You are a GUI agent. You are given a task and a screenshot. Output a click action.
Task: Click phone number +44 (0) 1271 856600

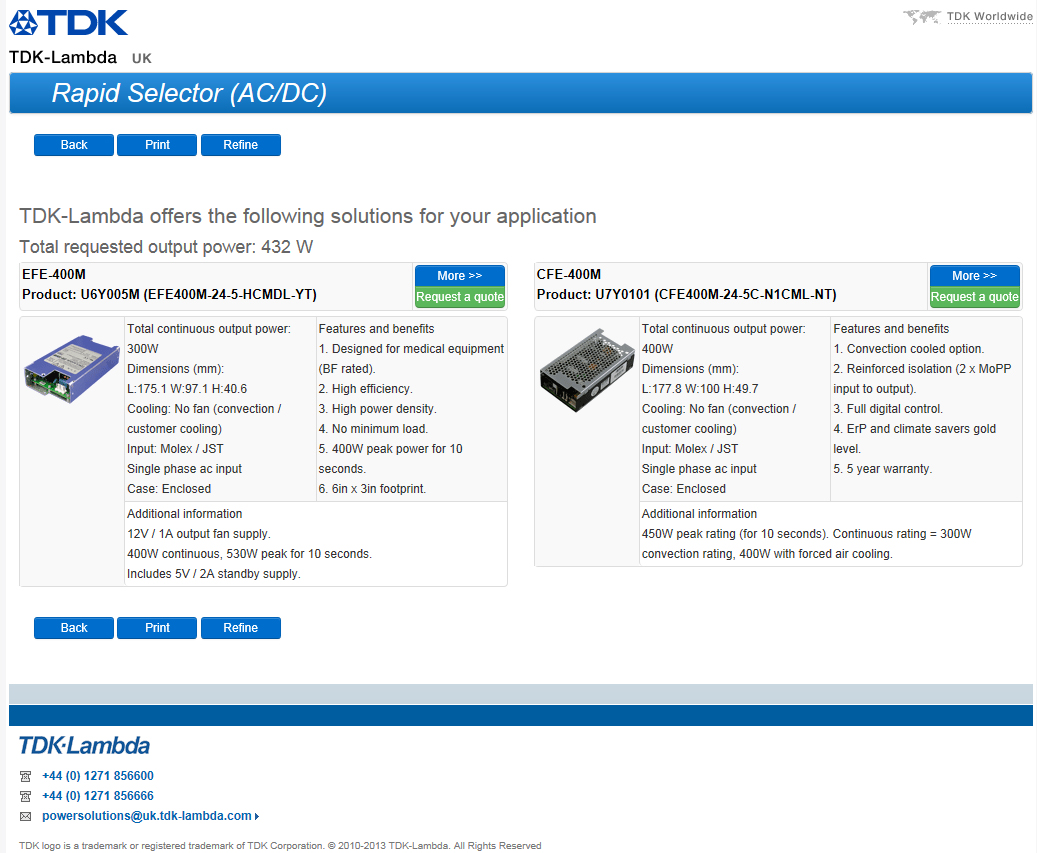tap(98, 776)
